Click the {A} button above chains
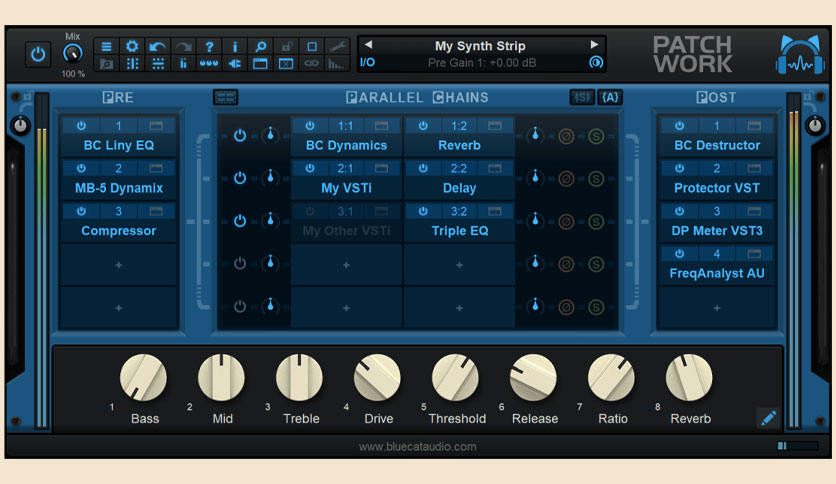 [610, 97]
